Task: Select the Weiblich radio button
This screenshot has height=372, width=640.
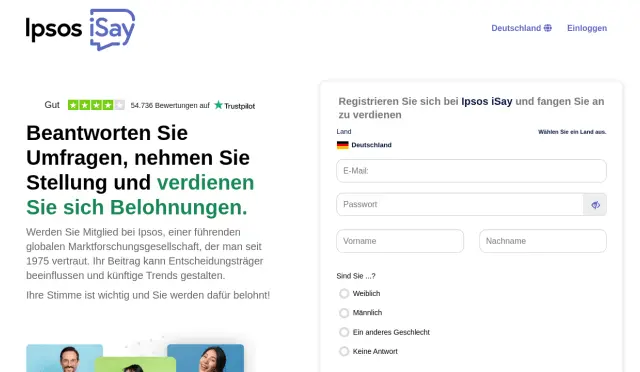Action: [344, 294]
